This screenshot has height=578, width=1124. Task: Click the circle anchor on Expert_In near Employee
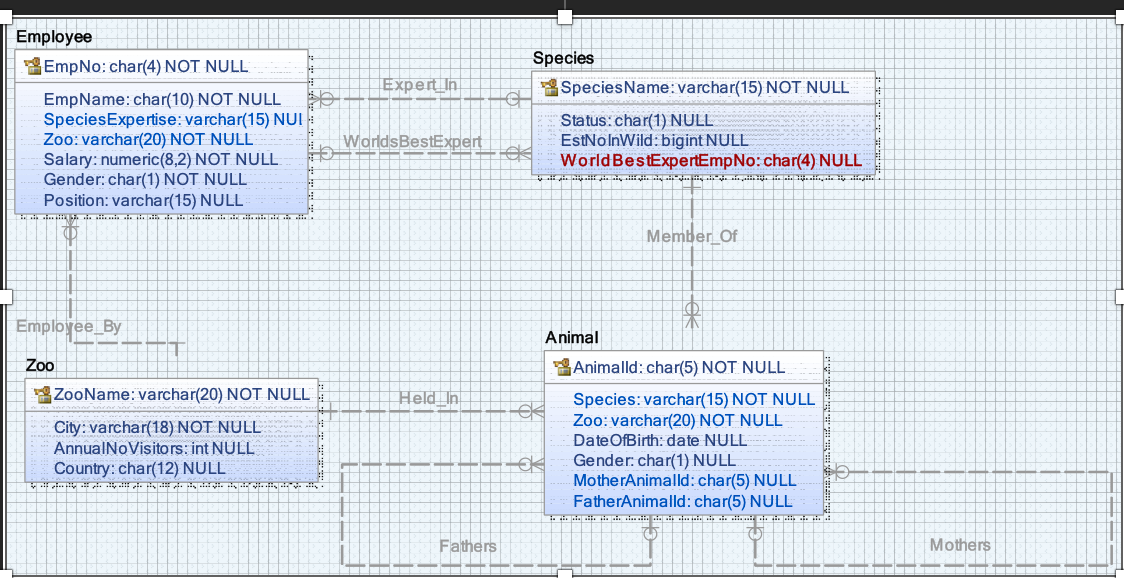(x=328, y=99)
